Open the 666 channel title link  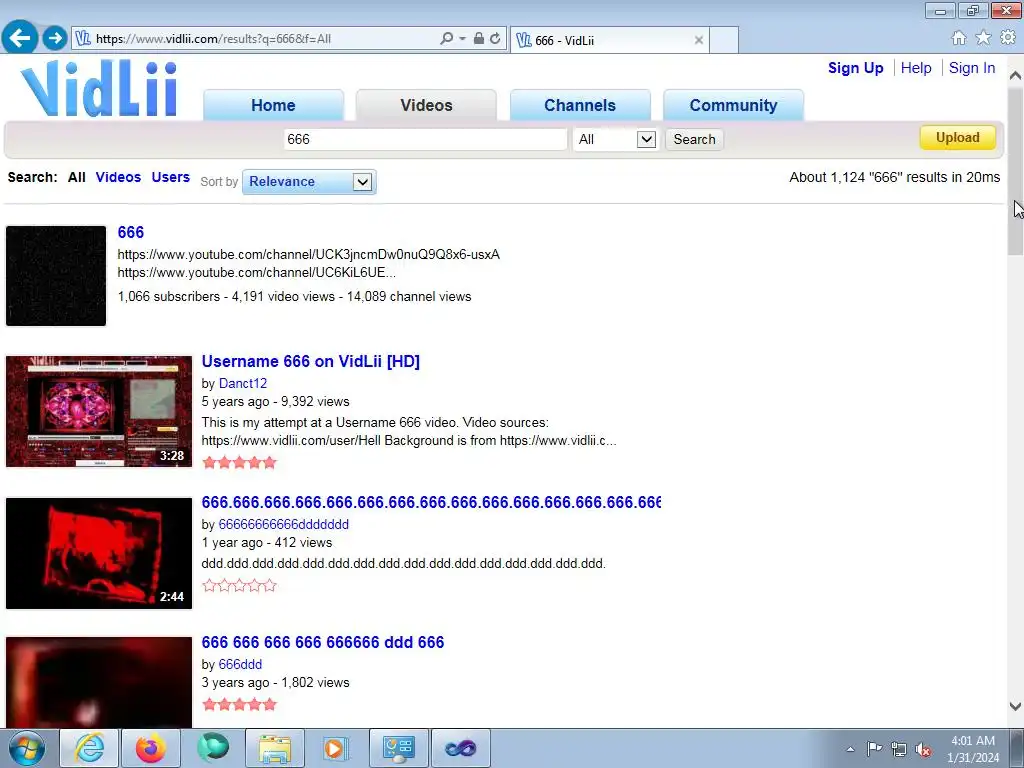[131, 232]
